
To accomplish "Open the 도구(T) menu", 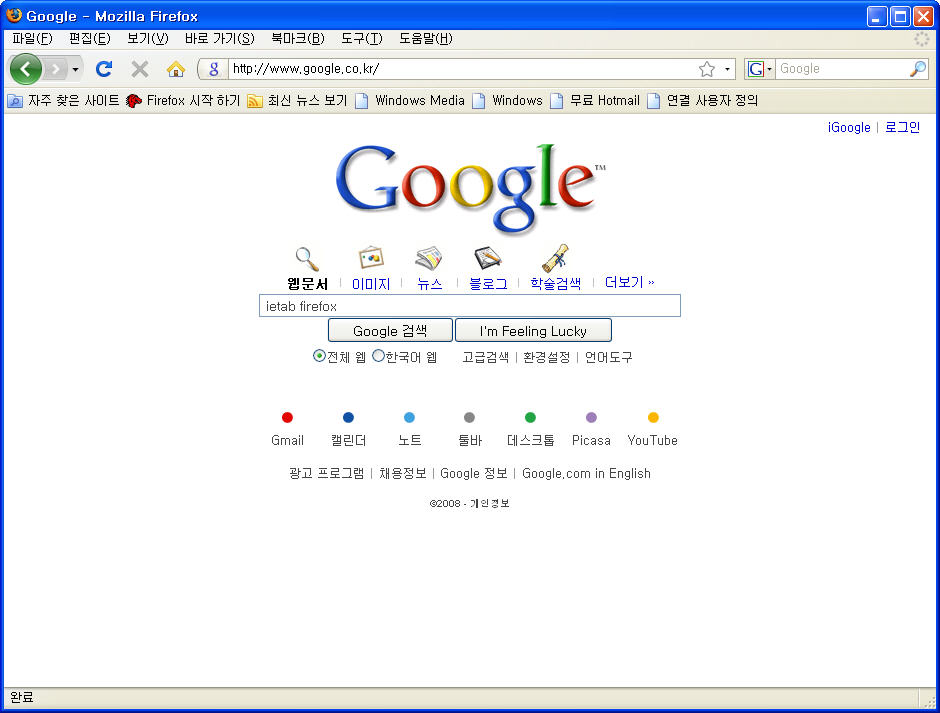I will tap(361, 39).
